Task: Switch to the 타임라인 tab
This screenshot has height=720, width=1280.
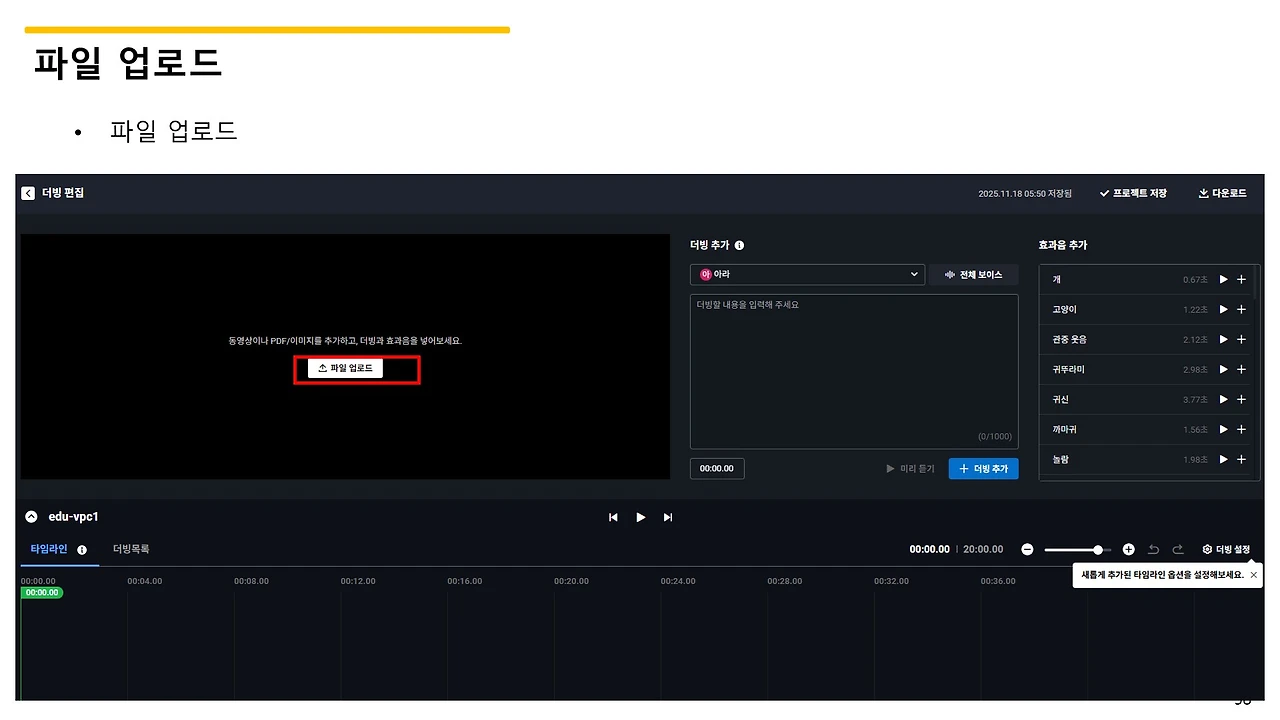Action: (x=48, y=549)
